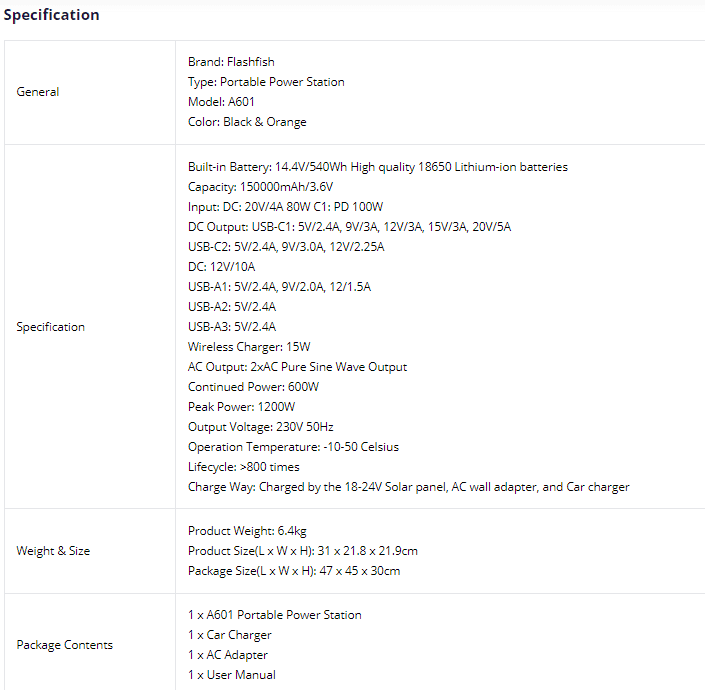Select the Output Voltage: 230V 50Hz line
The image size is (705, 690).
261,427
